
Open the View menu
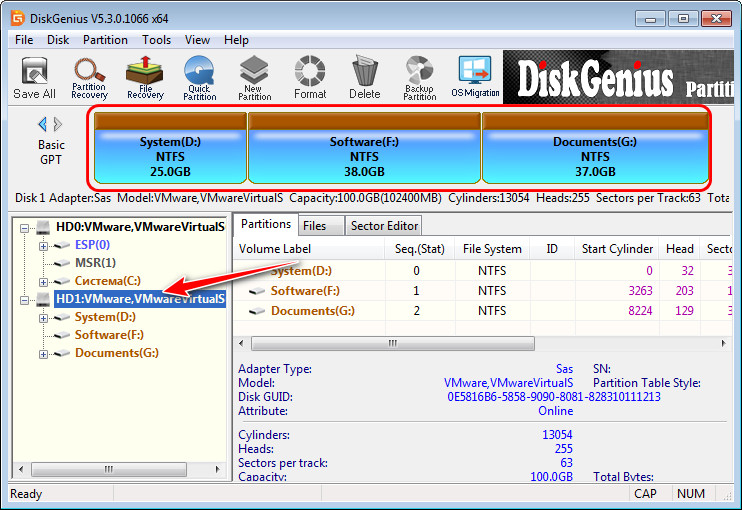tap(197, 40)
